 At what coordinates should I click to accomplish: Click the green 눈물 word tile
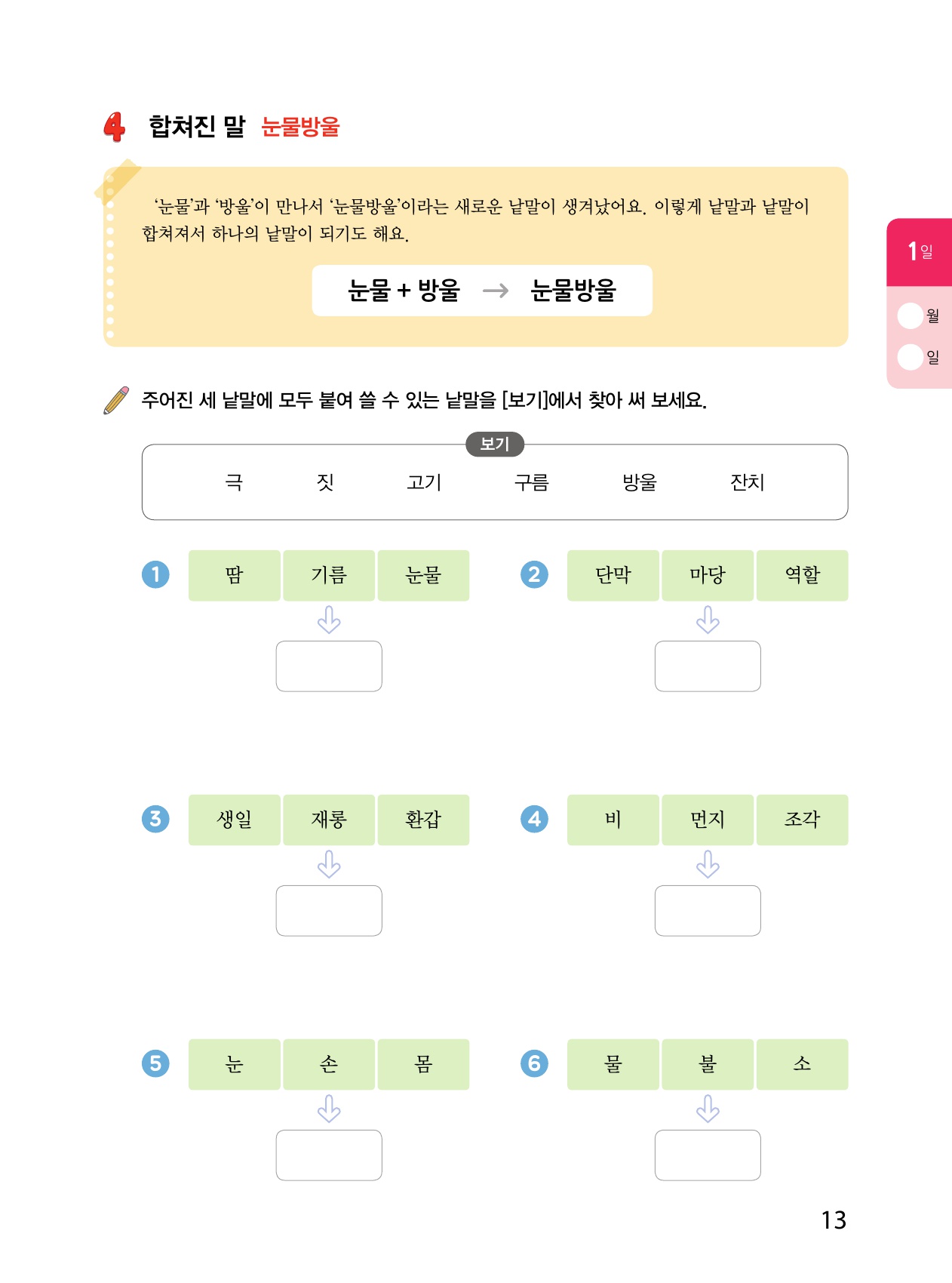(x=423, y=575)
